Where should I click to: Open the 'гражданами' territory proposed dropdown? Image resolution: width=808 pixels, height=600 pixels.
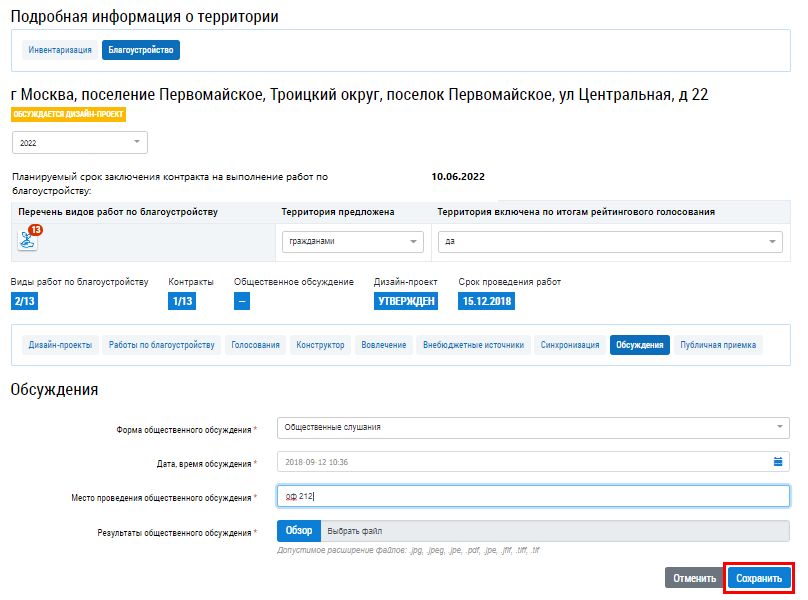coord(352,242)
